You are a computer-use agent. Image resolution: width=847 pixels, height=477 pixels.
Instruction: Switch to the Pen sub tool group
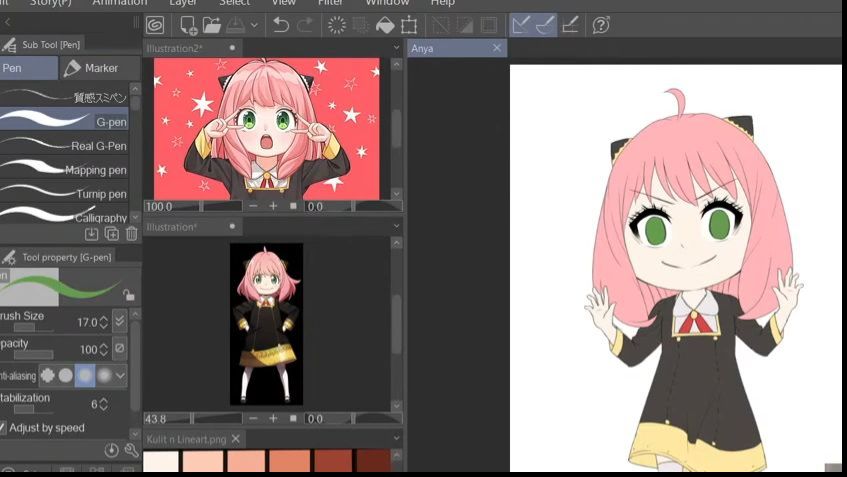[28, 68]
